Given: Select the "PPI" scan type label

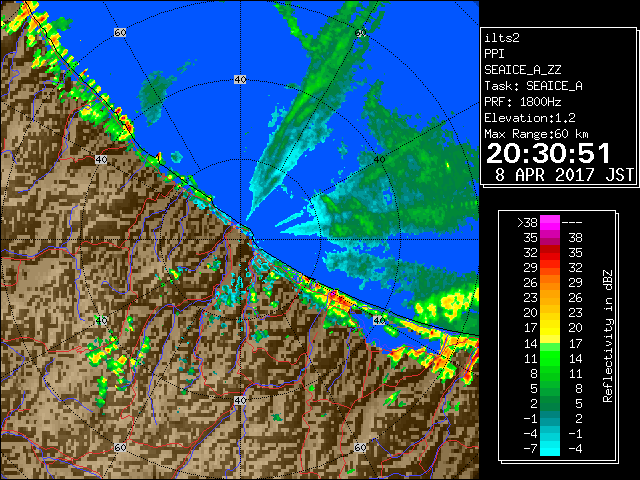Looking at the screenshot, I should (494, 54).
